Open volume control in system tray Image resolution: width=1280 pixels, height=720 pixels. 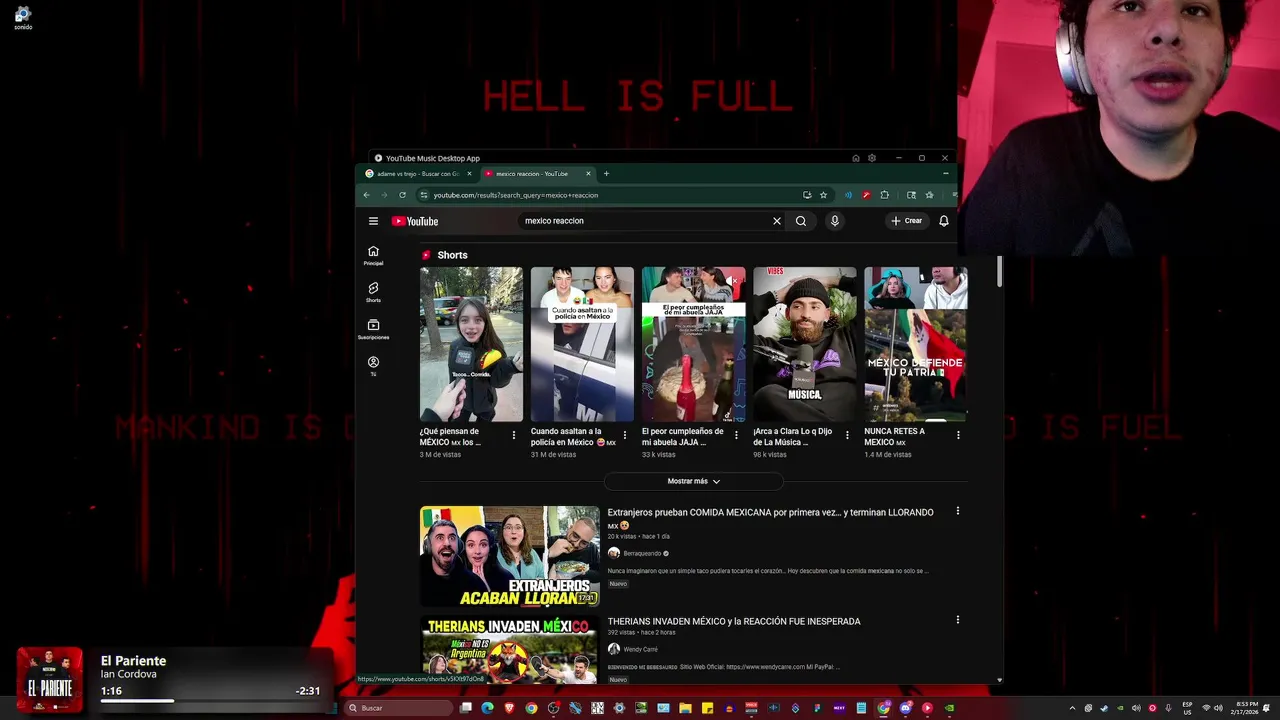(1217, 708)
